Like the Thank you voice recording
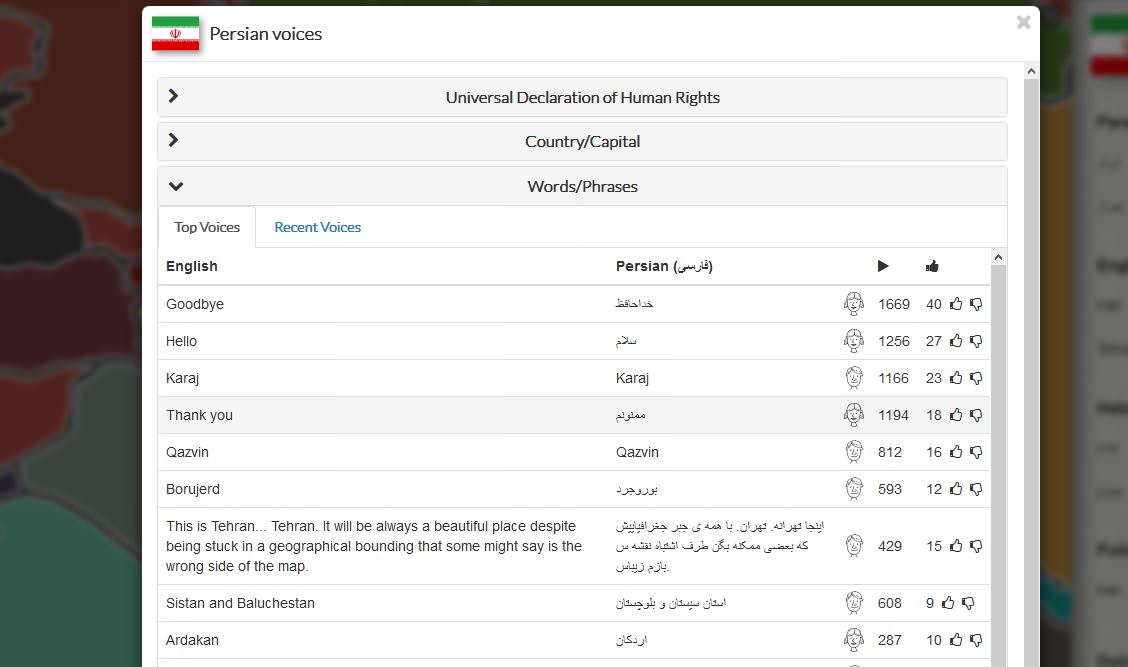 (956, 415)
